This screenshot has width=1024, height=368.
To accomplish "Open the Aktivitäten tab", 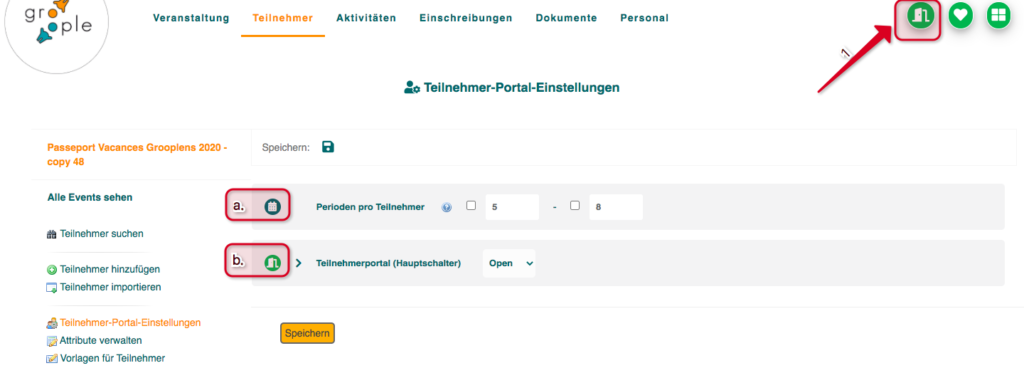I will point(366,18).
